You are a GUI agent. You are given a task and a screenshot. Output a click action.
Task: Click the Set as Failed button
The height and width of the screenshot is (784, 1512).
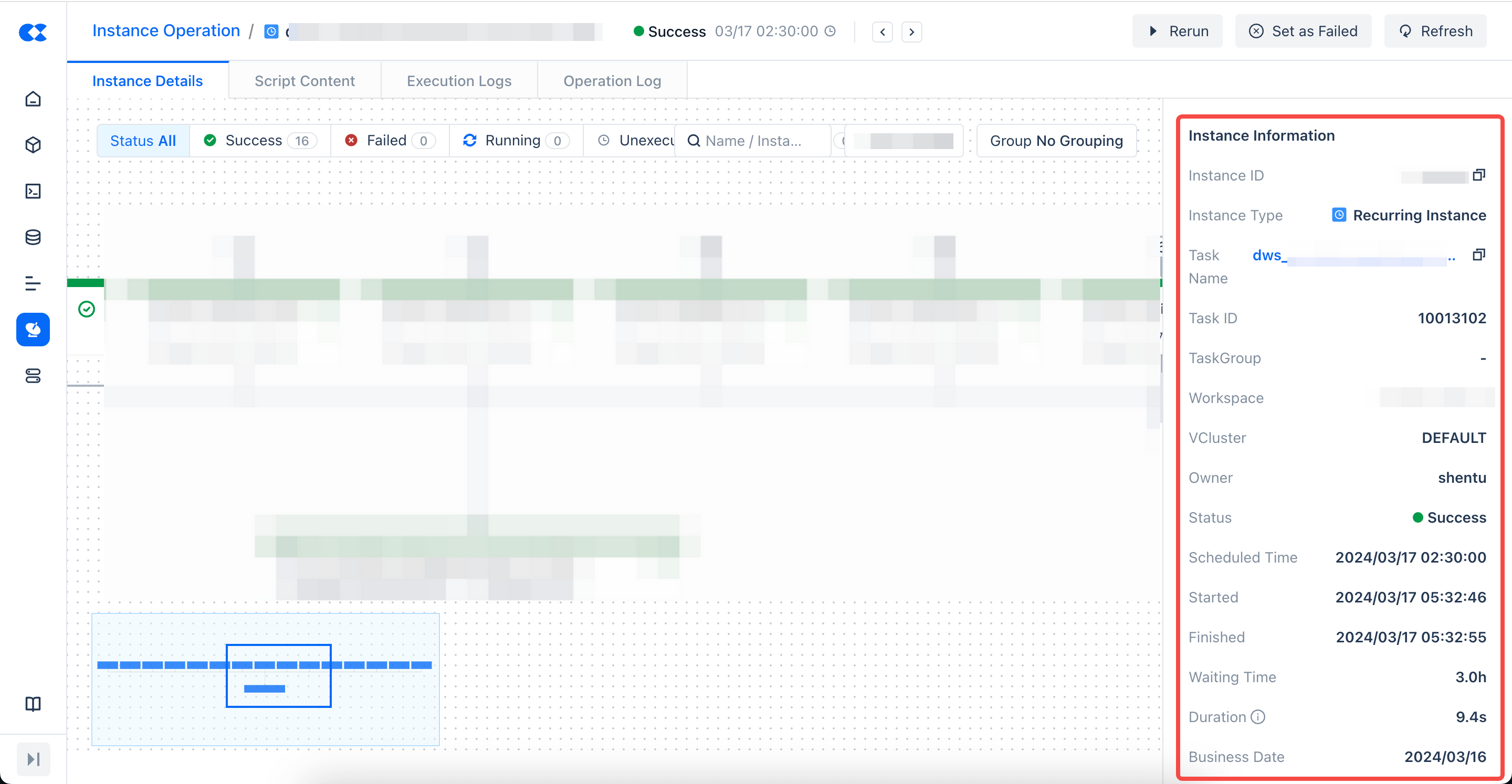[x=1303, y=31]
